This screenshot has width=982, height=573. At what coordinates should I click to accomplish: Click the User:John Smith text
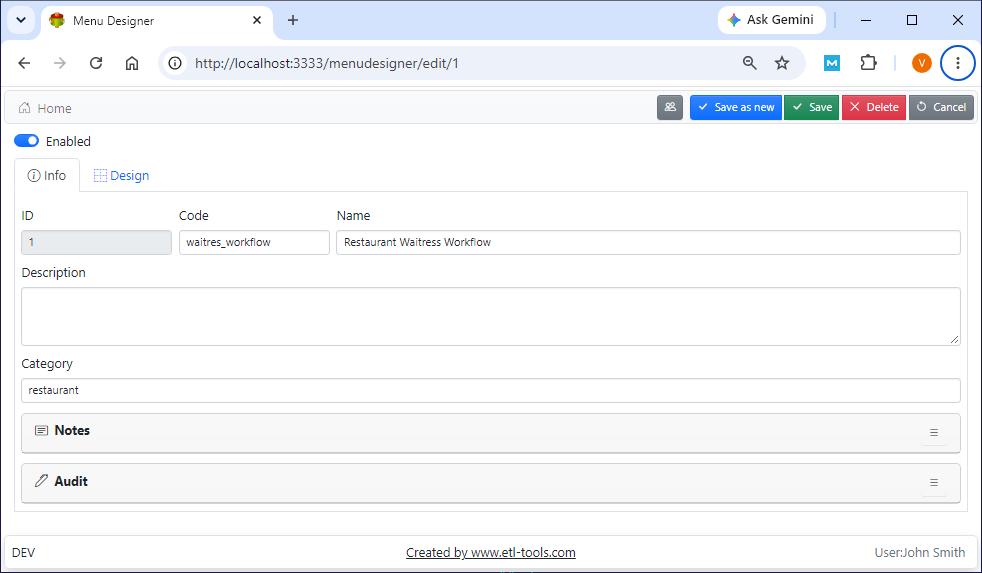point(919,552)
